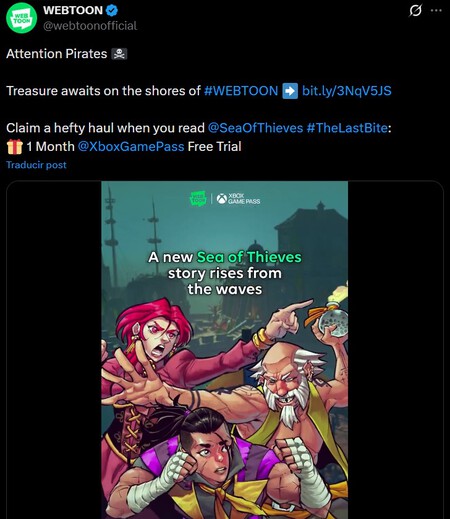Open the #TheLastBite hashtag
450x519 pixels.
point(347,128)
